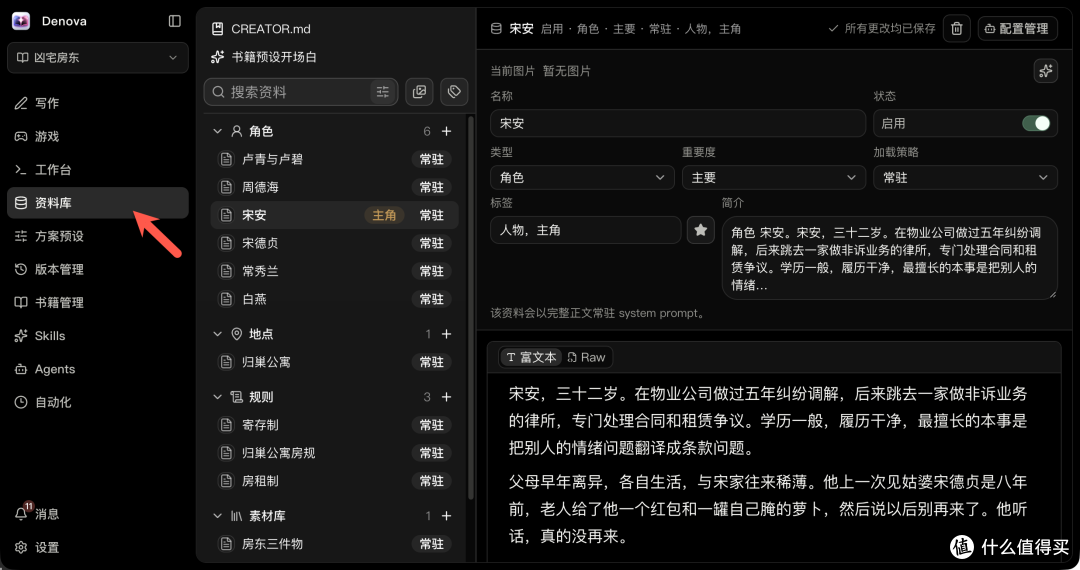The height and width of the screenshot is (570, 1080).
Task: Open the CREATOR.md file
Action: pyautogui.click(x=261, y=29)
